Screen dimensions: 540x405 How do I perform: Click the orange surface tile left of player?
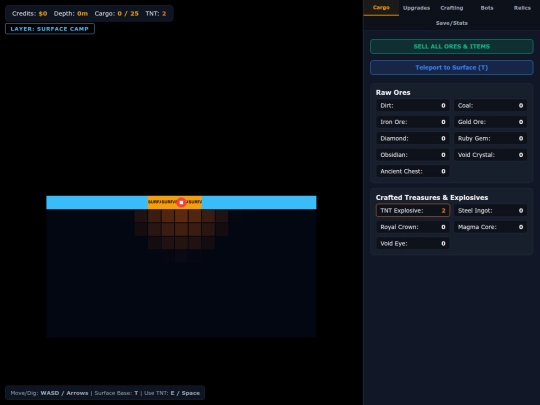[x=168, y=202]
